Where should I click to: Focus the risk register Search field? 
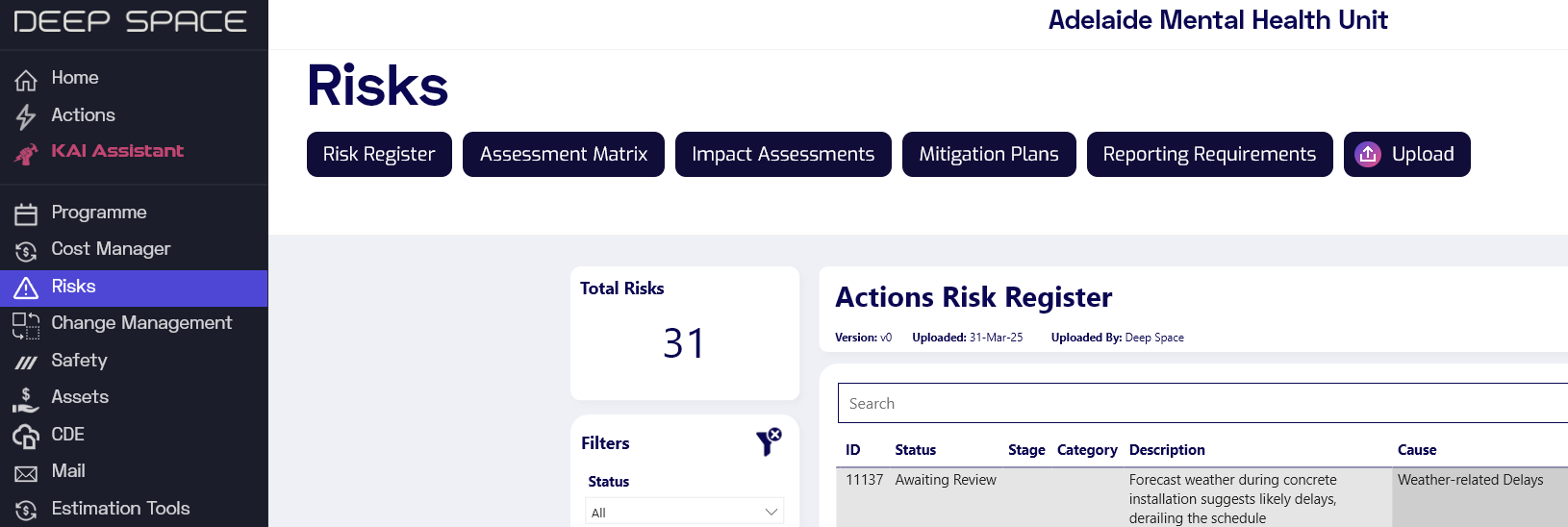[1202, 403]
